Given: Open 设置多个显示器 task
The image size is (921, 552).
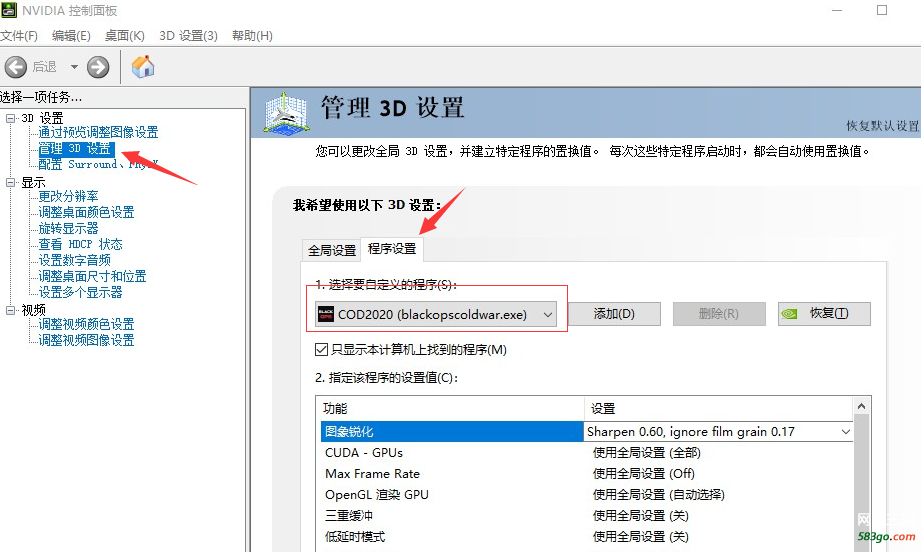Looking at the screenshot, I should pos(80,292).
